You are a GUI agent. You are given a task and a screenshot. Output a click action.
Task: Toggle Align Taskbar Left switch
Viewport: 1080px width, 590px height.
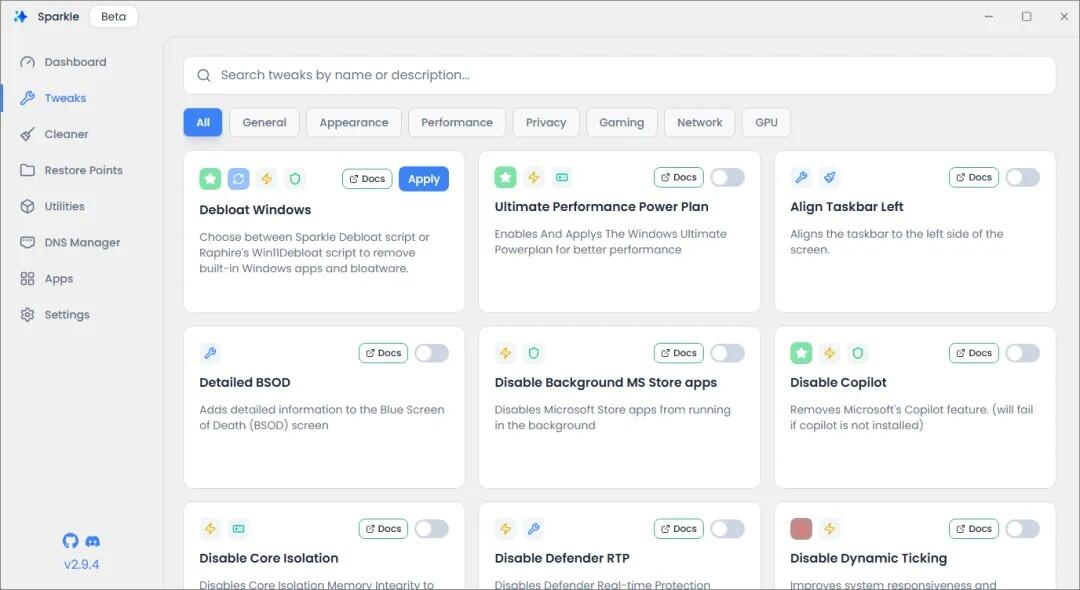[x=1023, y=178]
